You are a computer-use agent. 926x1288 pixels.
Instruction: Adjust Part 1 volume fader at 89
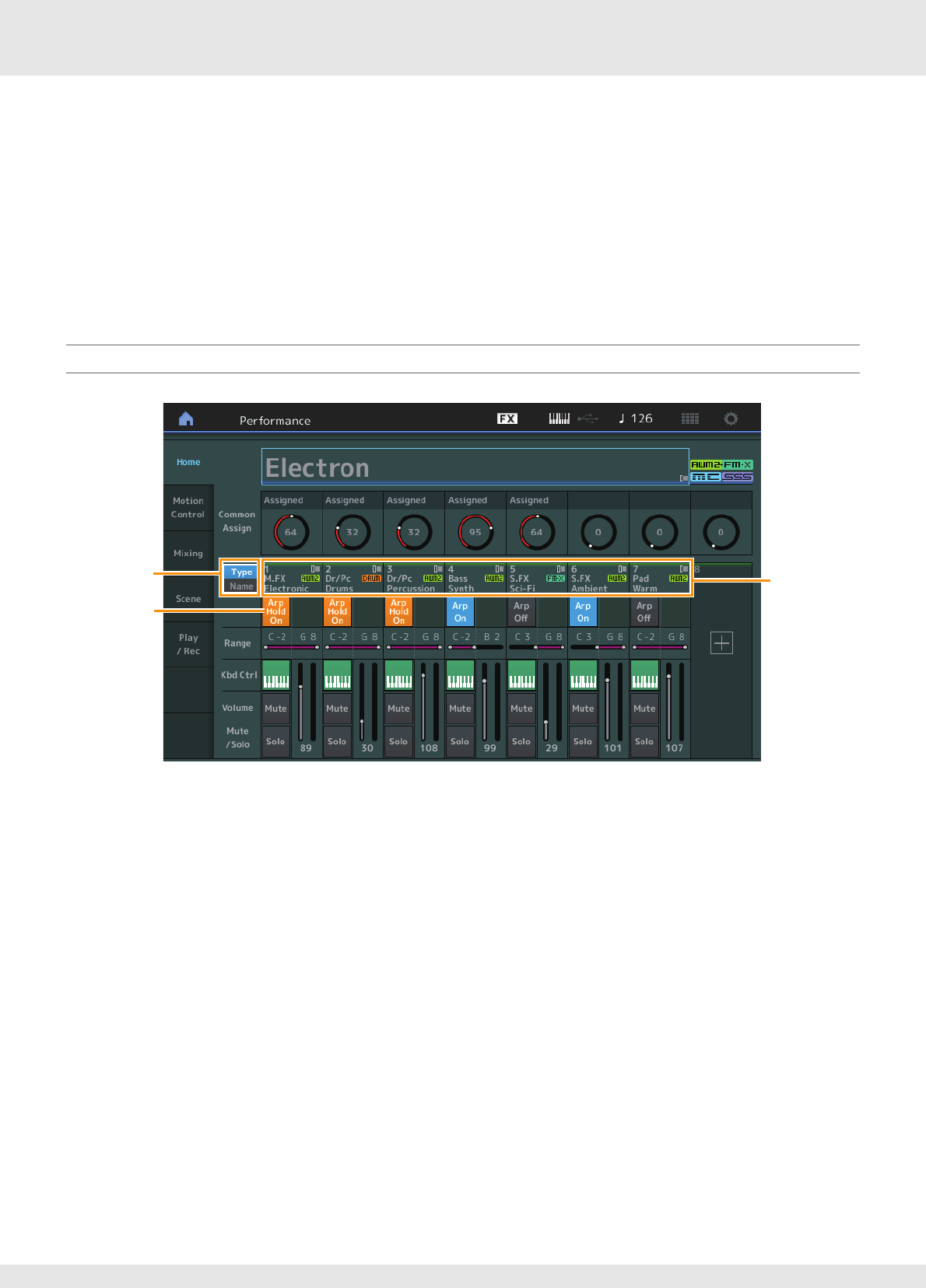click(x=300, y=702)
